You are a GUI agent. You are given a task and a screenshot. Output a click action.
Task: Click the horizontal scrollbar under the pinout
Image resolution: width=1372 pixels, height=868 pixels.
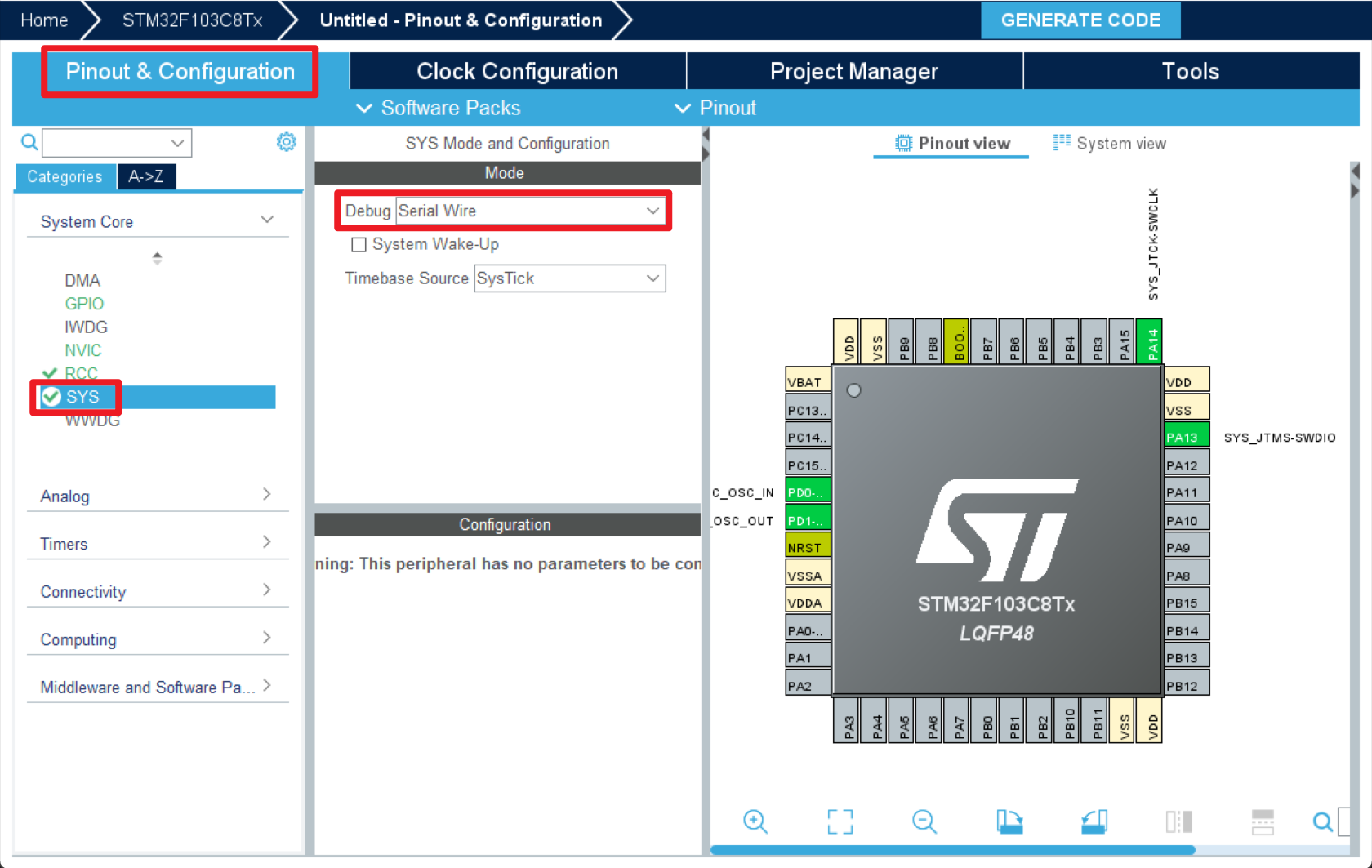click(x=953, y=850)
